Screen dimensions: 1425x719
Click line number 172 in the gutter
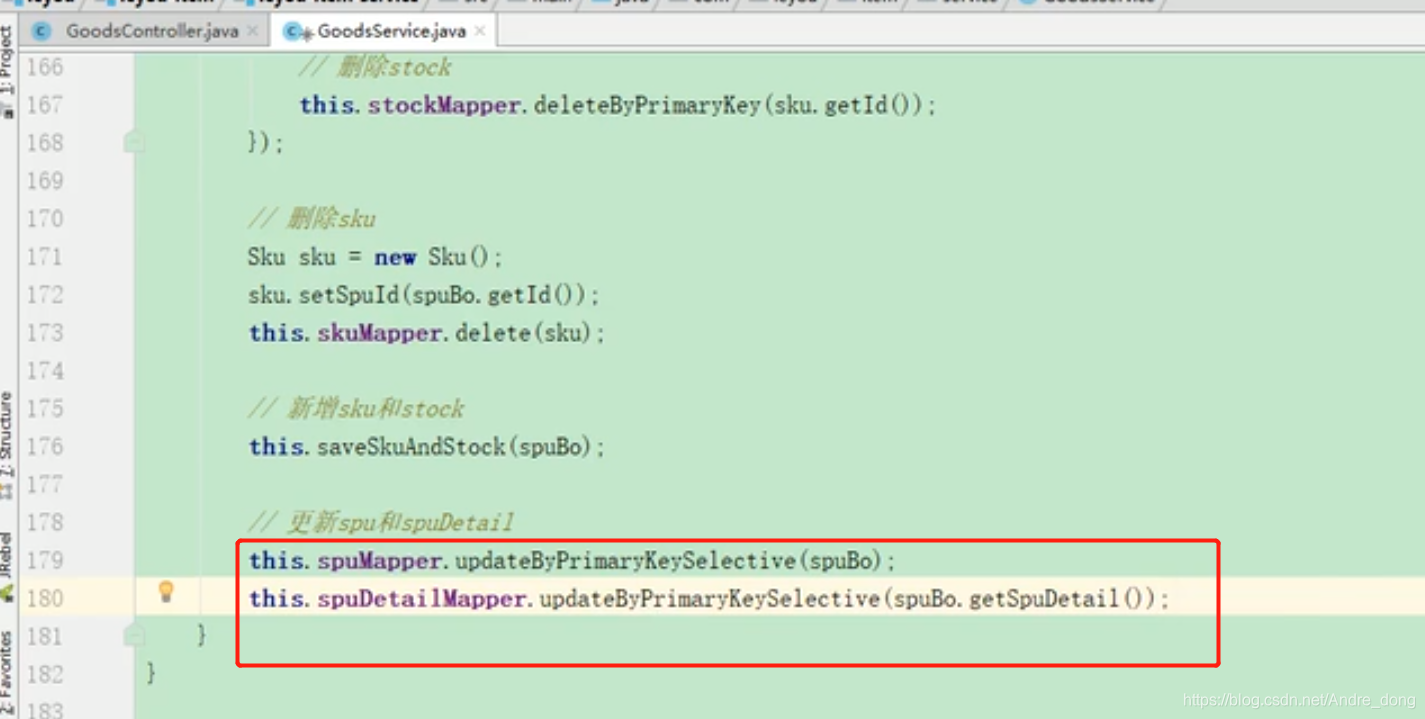[44, 295]
